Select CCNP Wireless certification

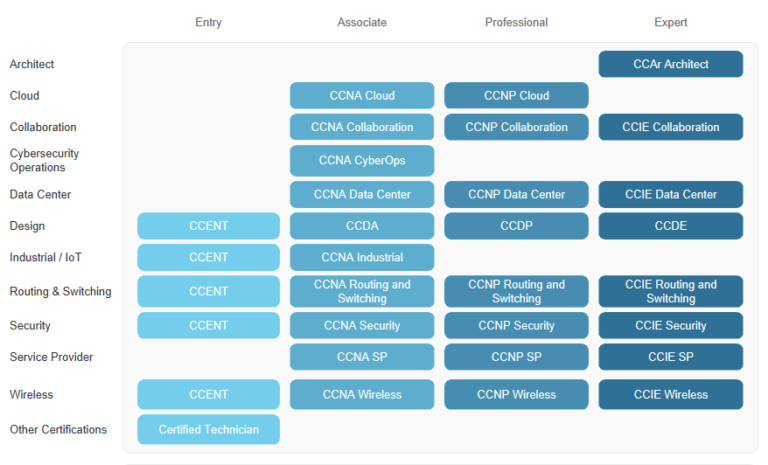[516, 394]
